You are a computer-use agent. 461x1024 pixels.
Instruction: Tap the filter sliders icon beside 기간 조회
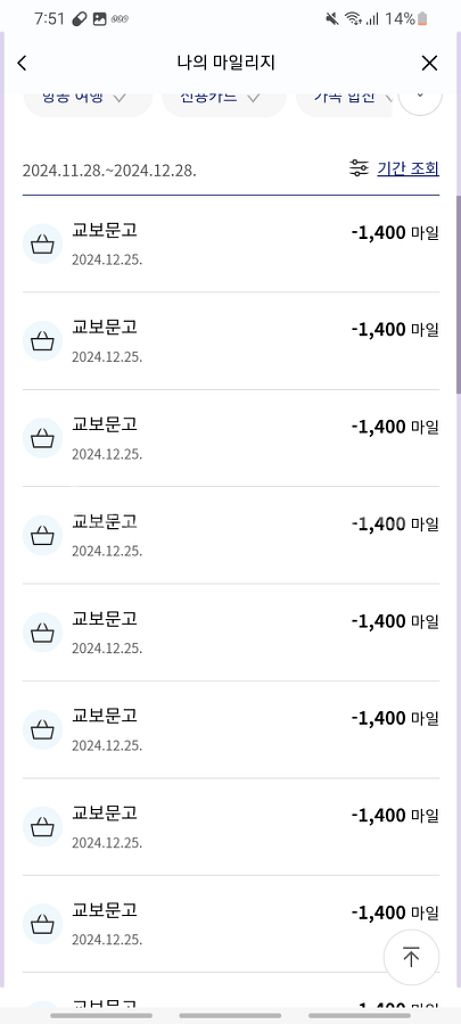[358, 168]
